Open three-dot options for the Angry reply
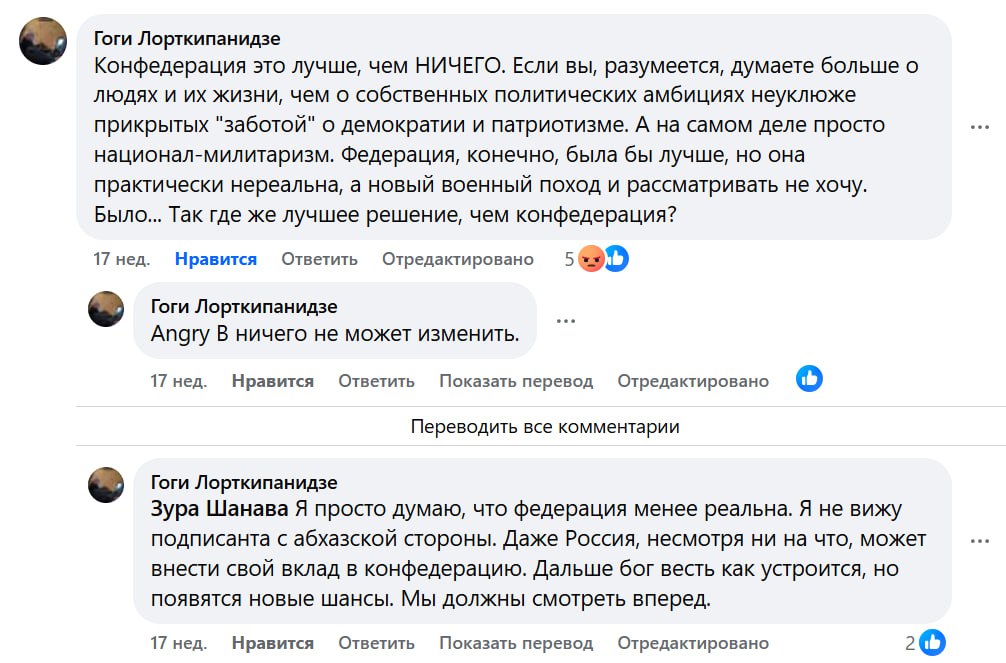 click(x=566, y=321)
